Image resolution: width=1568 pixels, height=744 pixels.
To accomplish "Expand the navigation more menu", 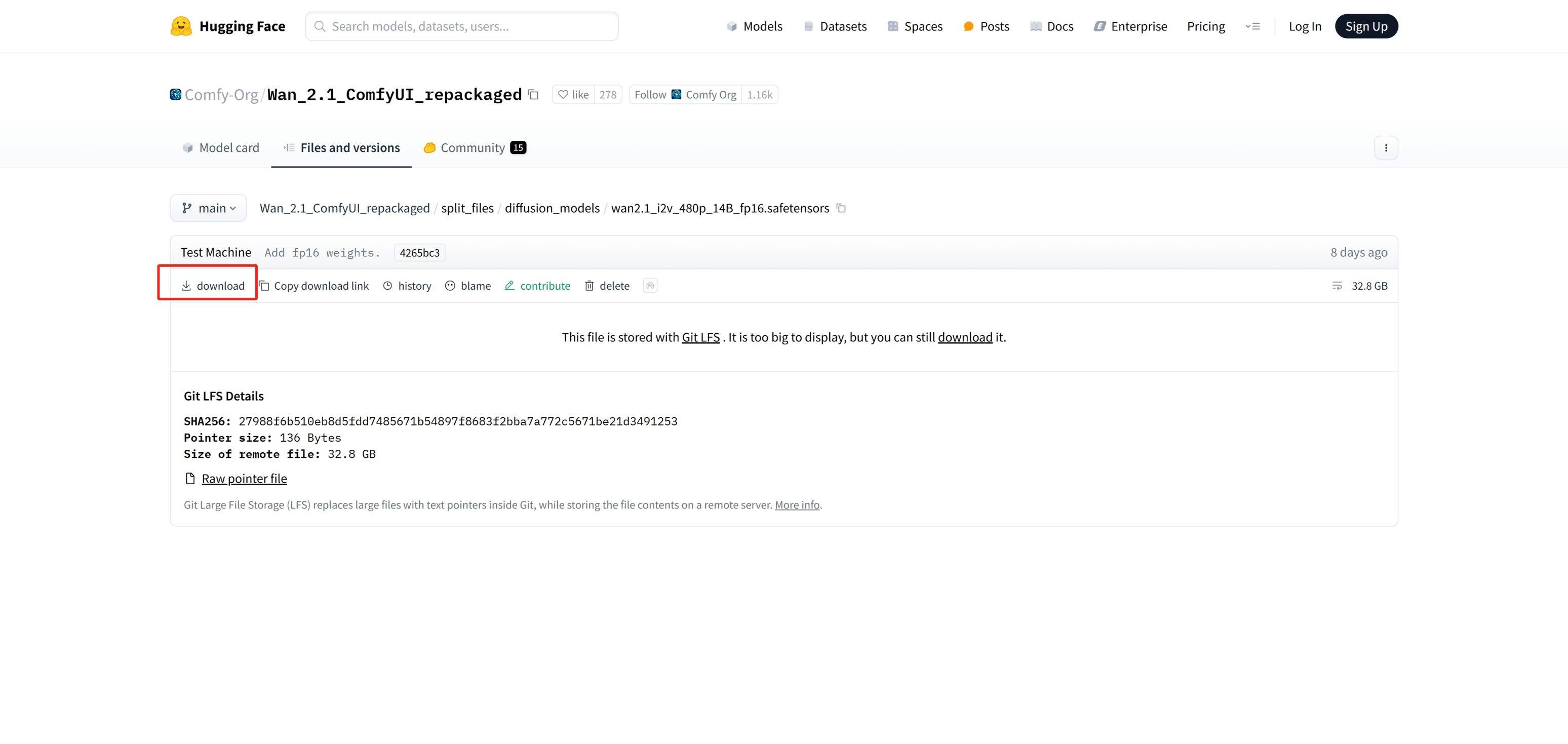I will pyautogui.click(x=1252, y=26).
